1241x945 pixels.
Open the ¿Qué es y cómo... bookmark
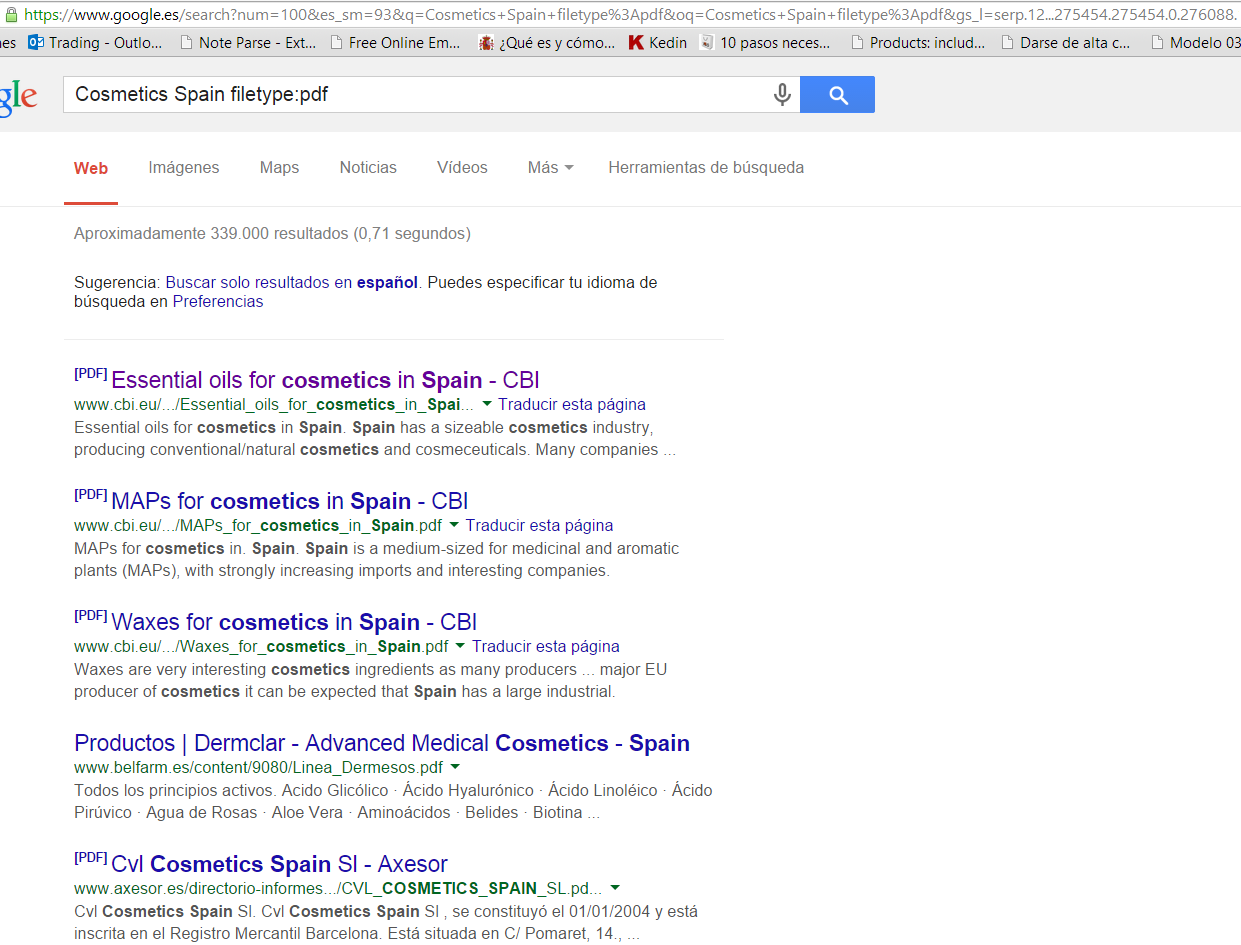point(547,43)
